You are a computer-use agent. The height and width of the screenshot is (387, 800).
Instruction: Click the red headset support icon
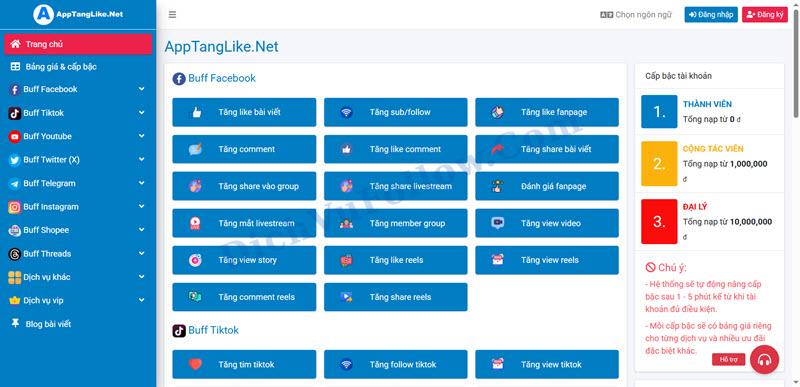764,359
